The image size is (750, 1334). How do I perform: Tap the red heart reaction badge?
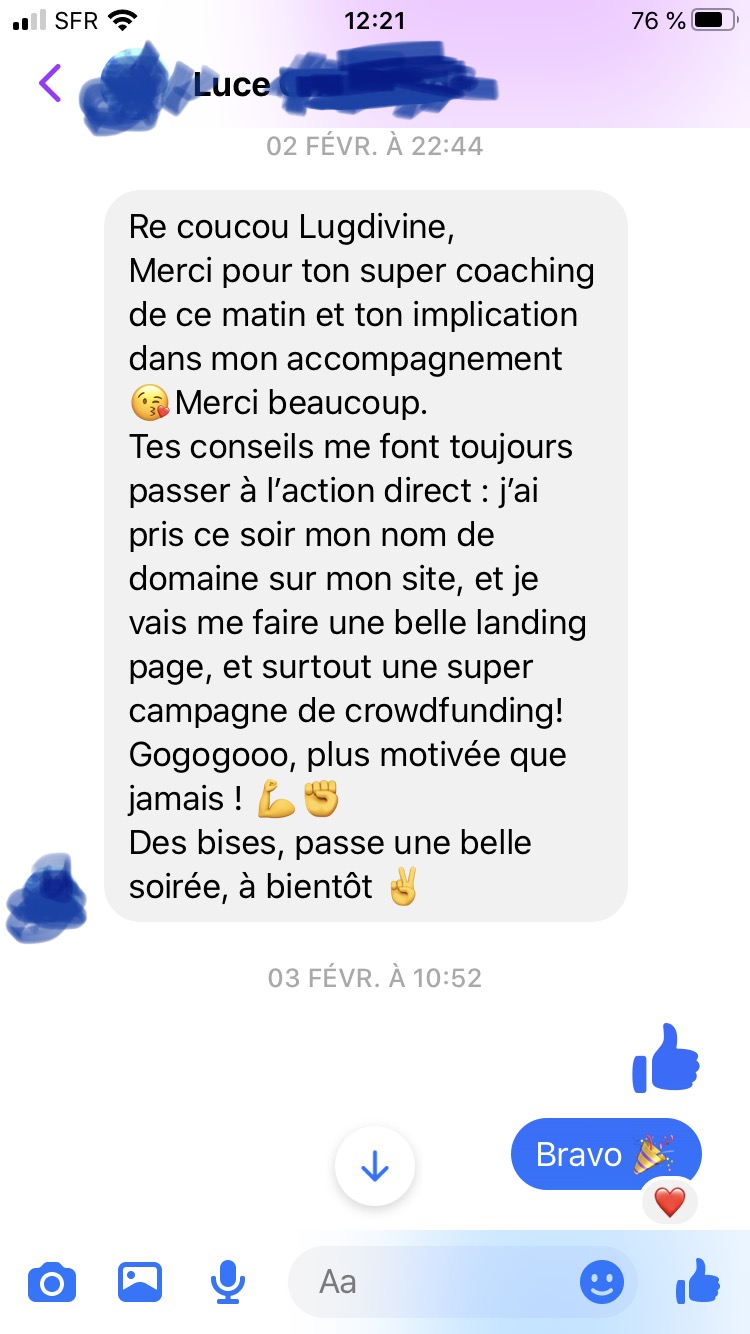pyautogui.click(x=669, y=1201)
